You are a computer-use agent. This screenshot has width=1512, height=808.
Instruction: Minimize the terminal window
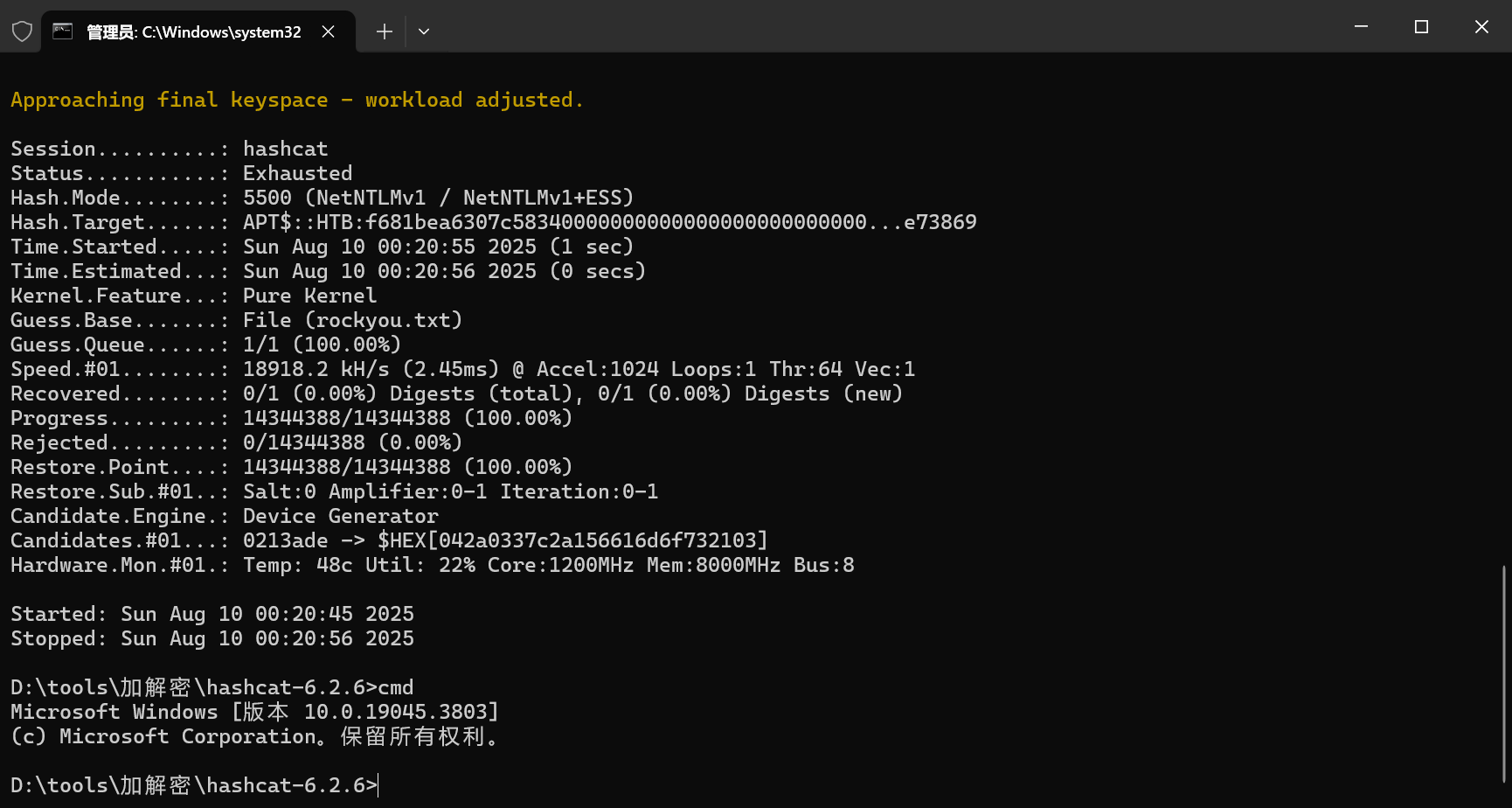click(x=1361, y=27)
